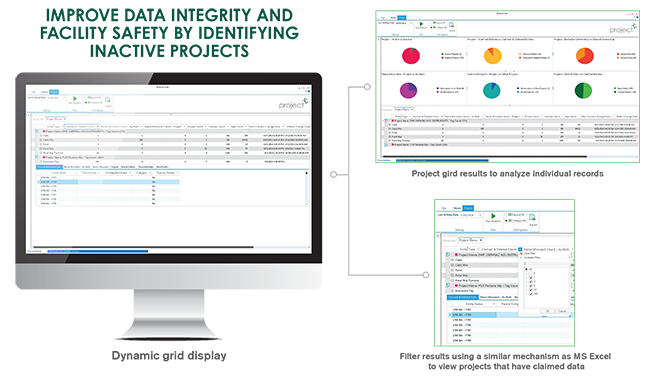Viewport: 650px width, 378px height.
Task: Toggle the All checkbox in the filter popup
Action: tap(526, 269)
